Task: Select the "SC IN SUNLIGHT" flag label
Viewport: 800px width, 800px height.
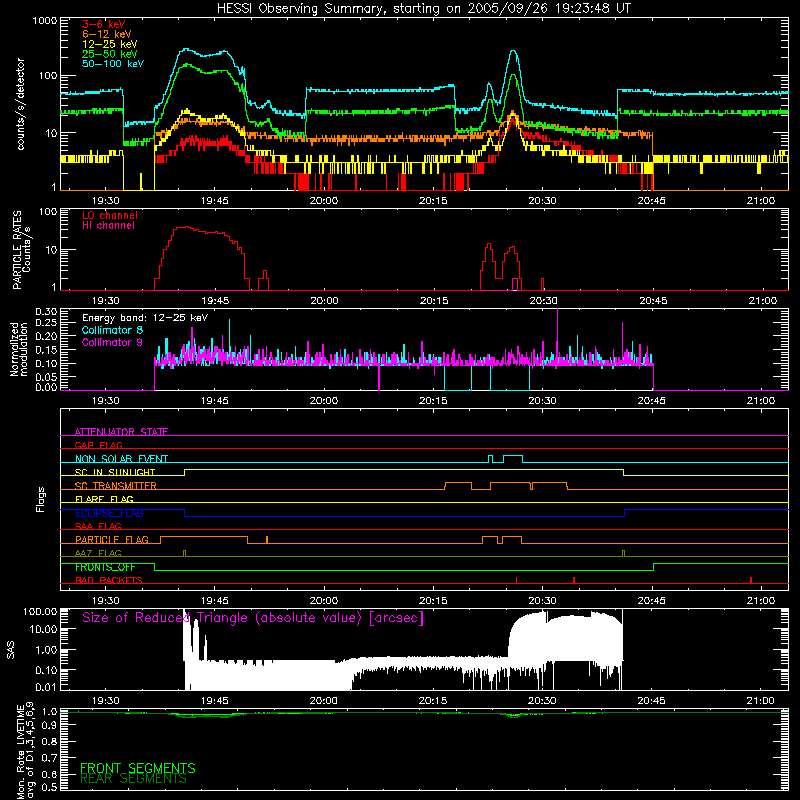Action: 115,472
